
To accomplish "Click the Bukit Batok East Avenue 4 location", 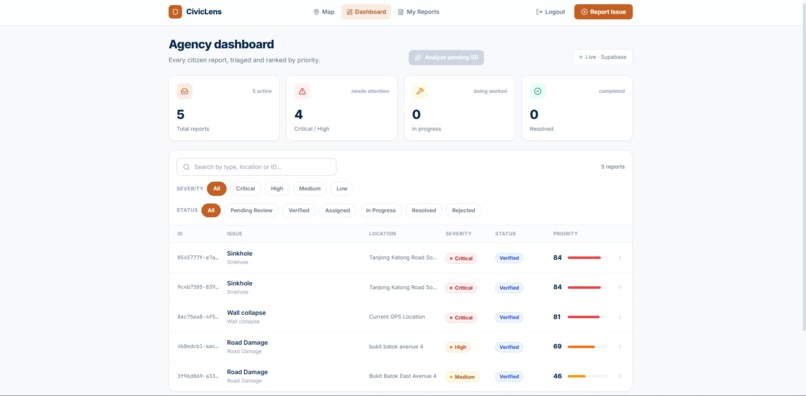I will (x=402, y=376).
